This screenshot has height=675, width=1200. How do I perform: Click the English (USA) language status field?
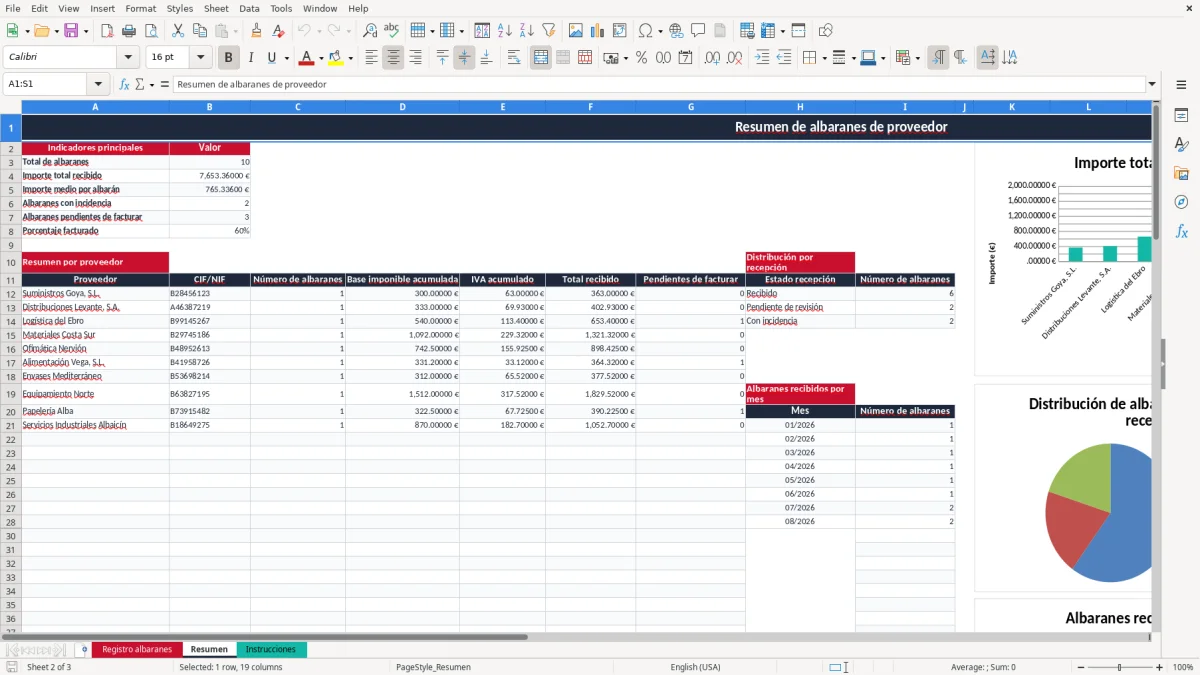[x=695, y=667]
